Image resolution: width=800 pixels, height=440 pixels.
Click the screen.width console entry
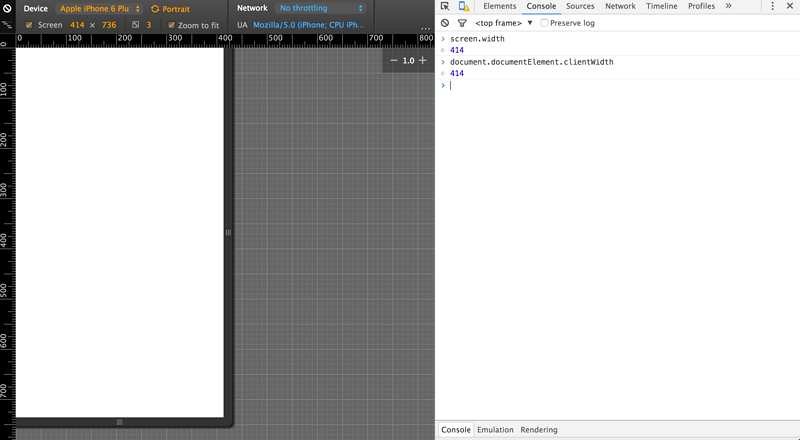tap(477, 39)
